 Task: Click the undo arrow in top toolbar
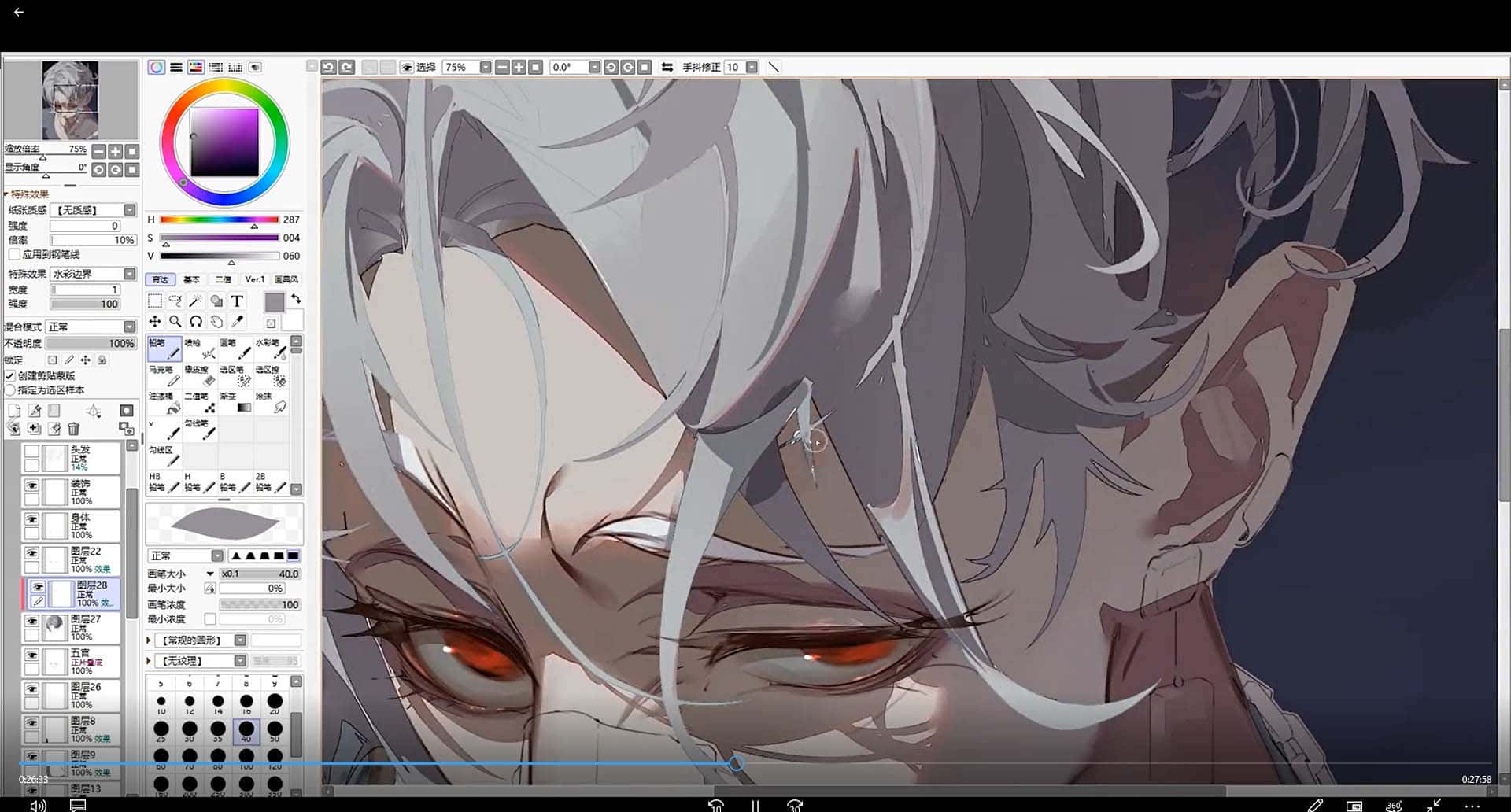[329, 68]
